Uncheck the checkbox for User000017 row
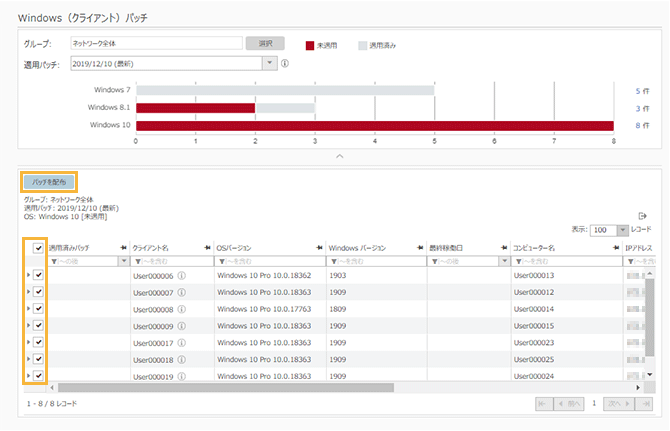This screenshot has height=431, width=670. (38, 342)
